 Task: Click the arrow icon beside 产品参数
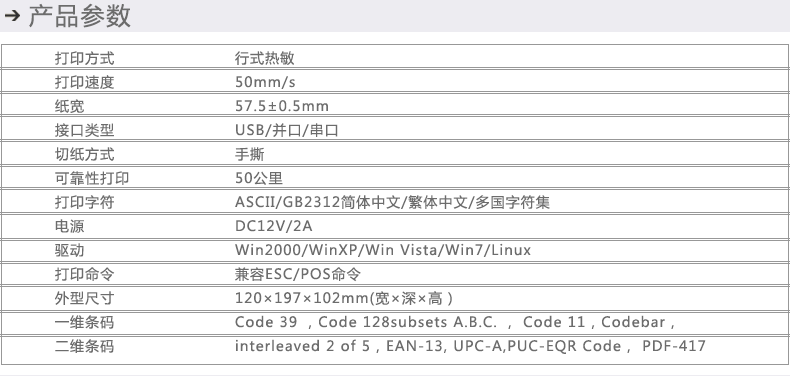(12, 15)
